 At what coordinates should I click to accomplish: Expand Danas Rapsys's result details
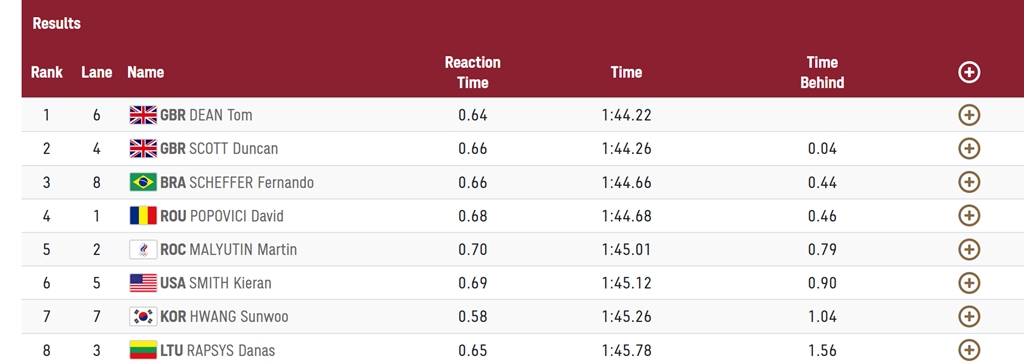[968, 350]
